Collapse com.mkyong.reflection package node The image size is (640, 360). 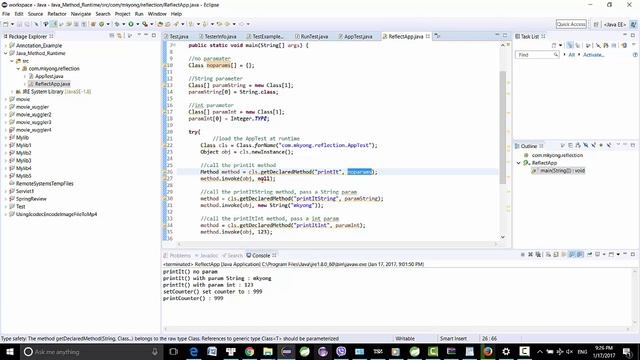click(18, 69)
